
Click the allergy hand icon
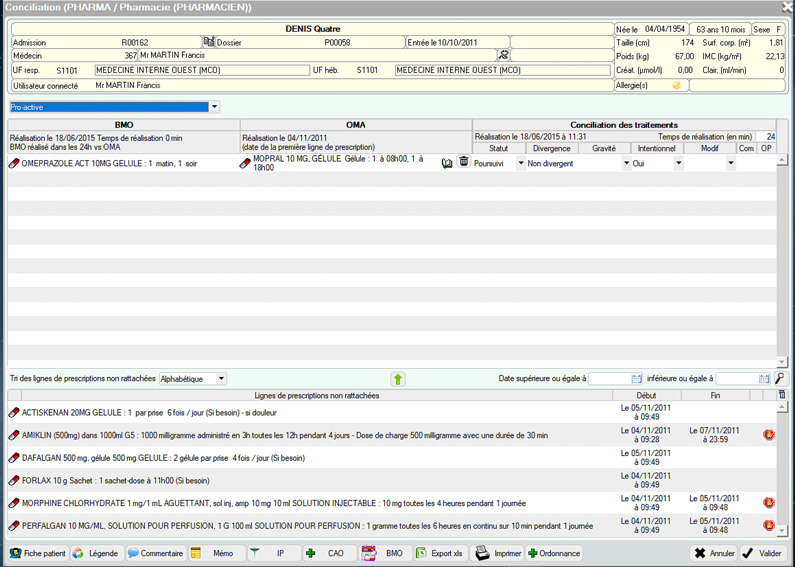click(677, 86)
